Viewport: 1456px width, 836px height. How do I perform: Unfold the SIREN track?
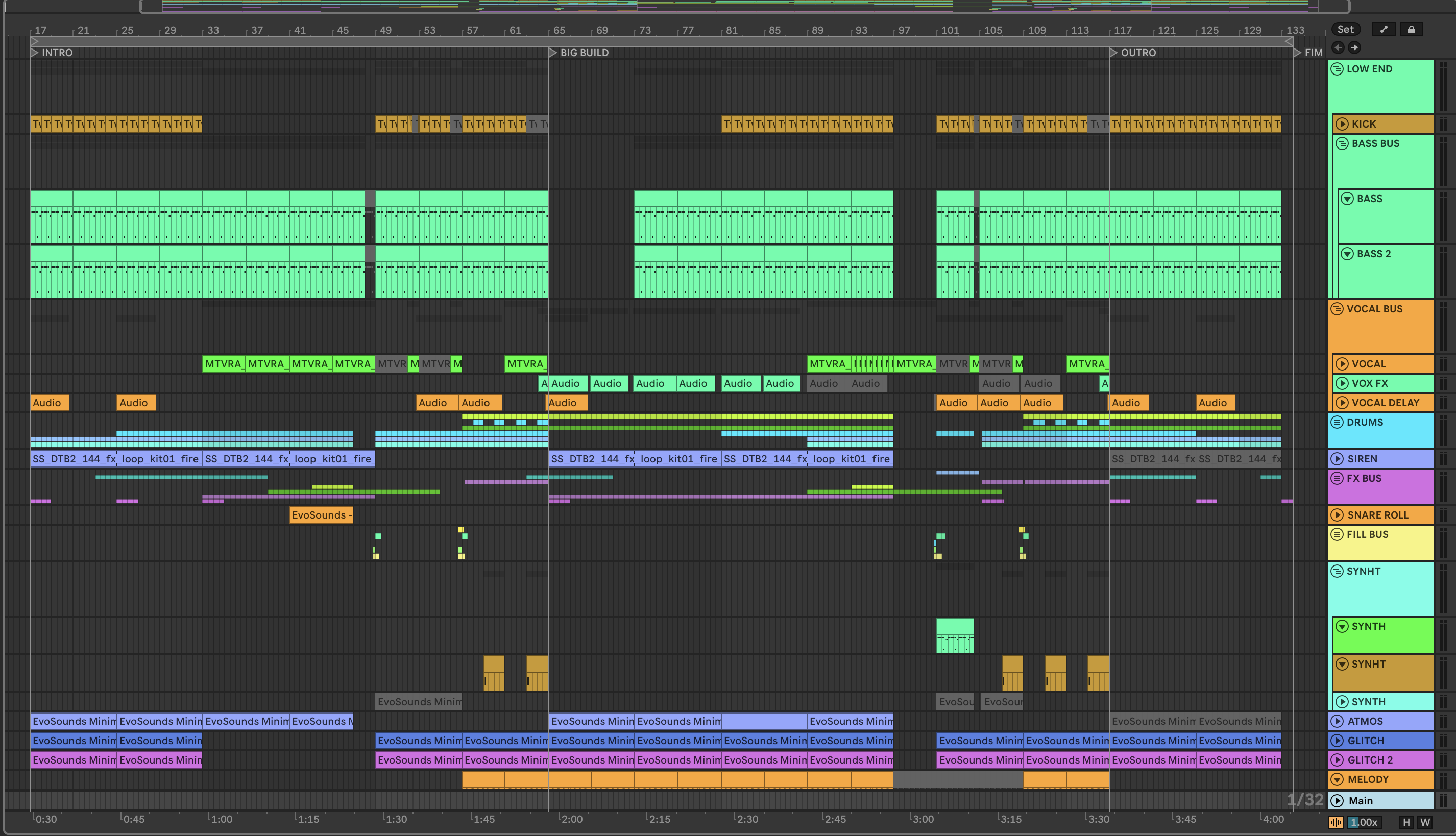coord(1337,459)
